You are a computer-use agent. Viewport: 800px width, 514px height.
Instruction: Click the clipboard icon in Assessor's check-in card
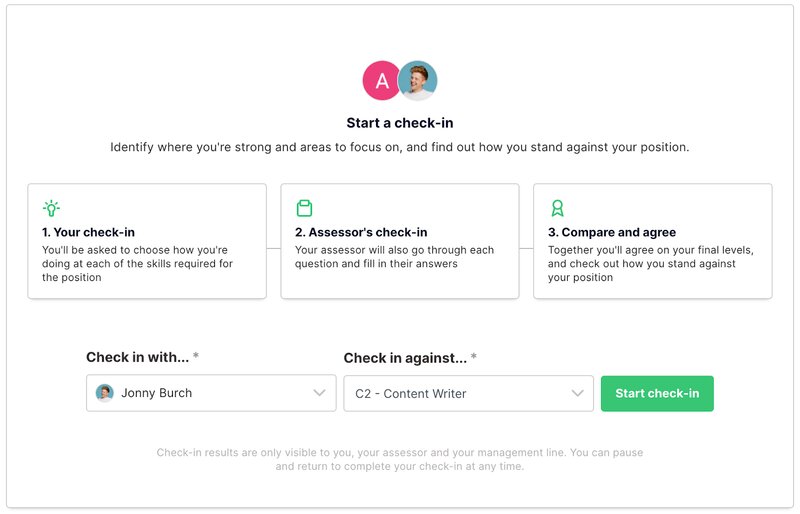coord(304,208)
